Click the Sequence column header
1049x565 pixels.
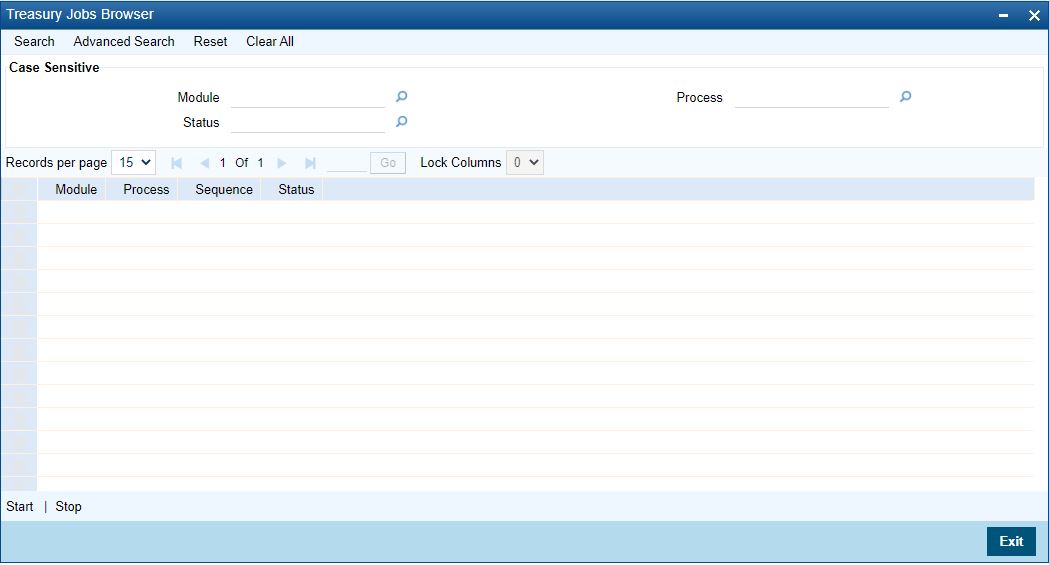coord(223,189)
